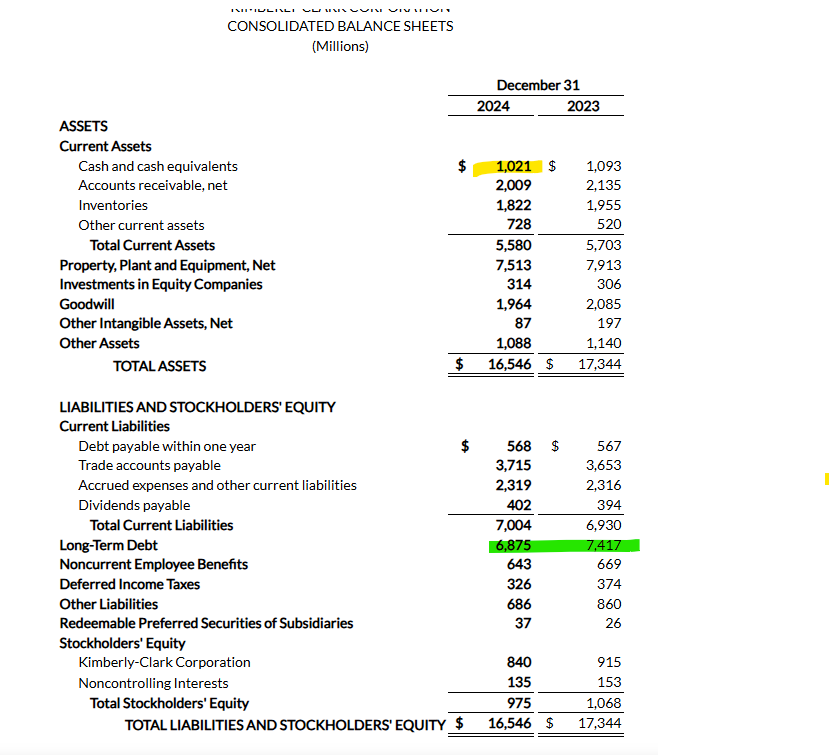
Task: Click the "Accounts receivable, net" label
Action: [152, 185]
